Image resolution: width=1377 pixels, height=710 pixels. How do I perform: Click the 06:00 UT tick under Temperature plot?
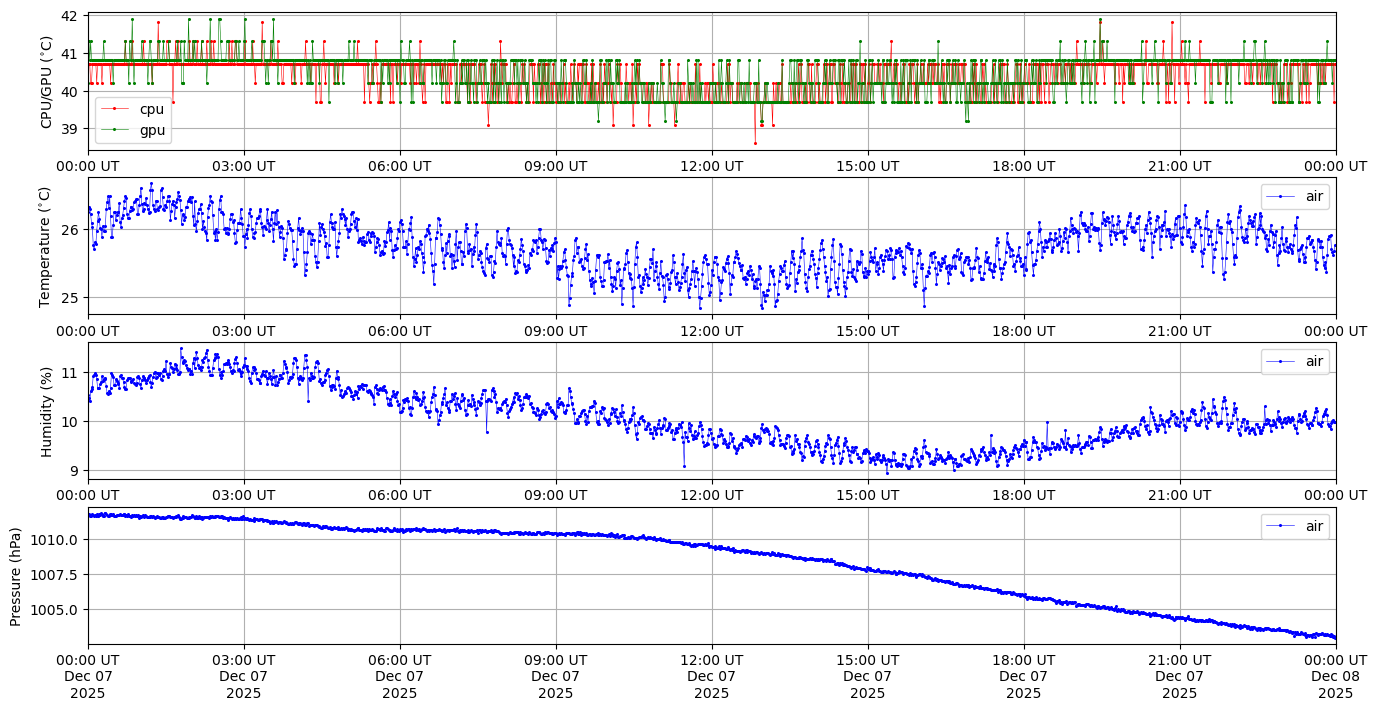click(399, 331)
